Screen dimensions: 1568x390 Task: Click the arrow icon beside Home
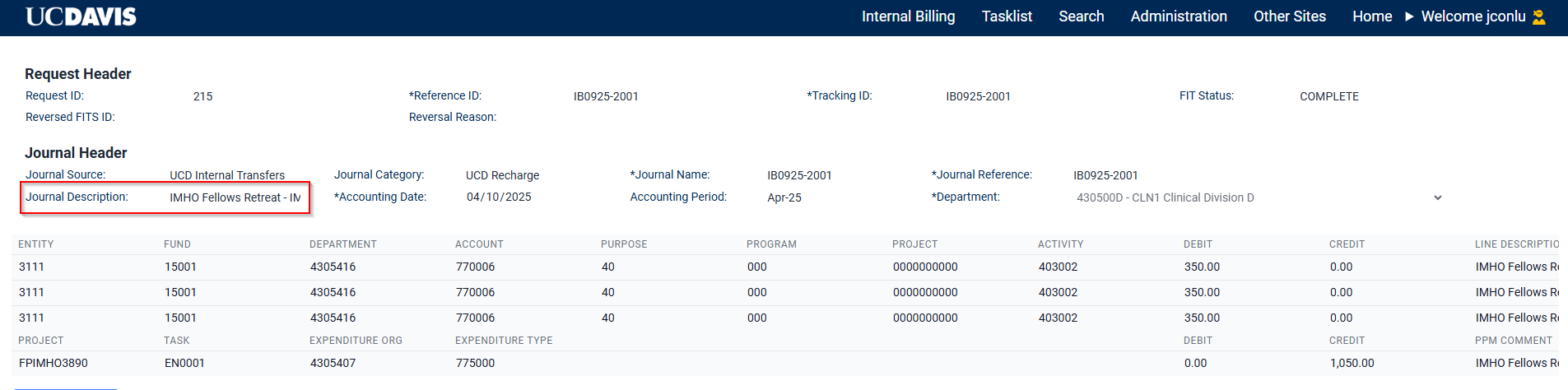click(1409, 16)
